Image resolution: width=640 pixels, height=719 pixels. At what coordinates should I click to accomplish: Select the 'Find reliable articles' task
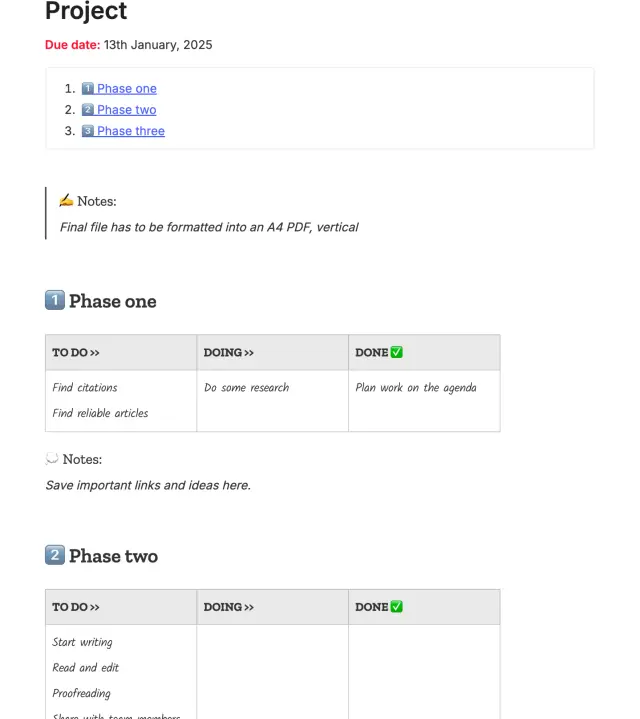(100, 413)
